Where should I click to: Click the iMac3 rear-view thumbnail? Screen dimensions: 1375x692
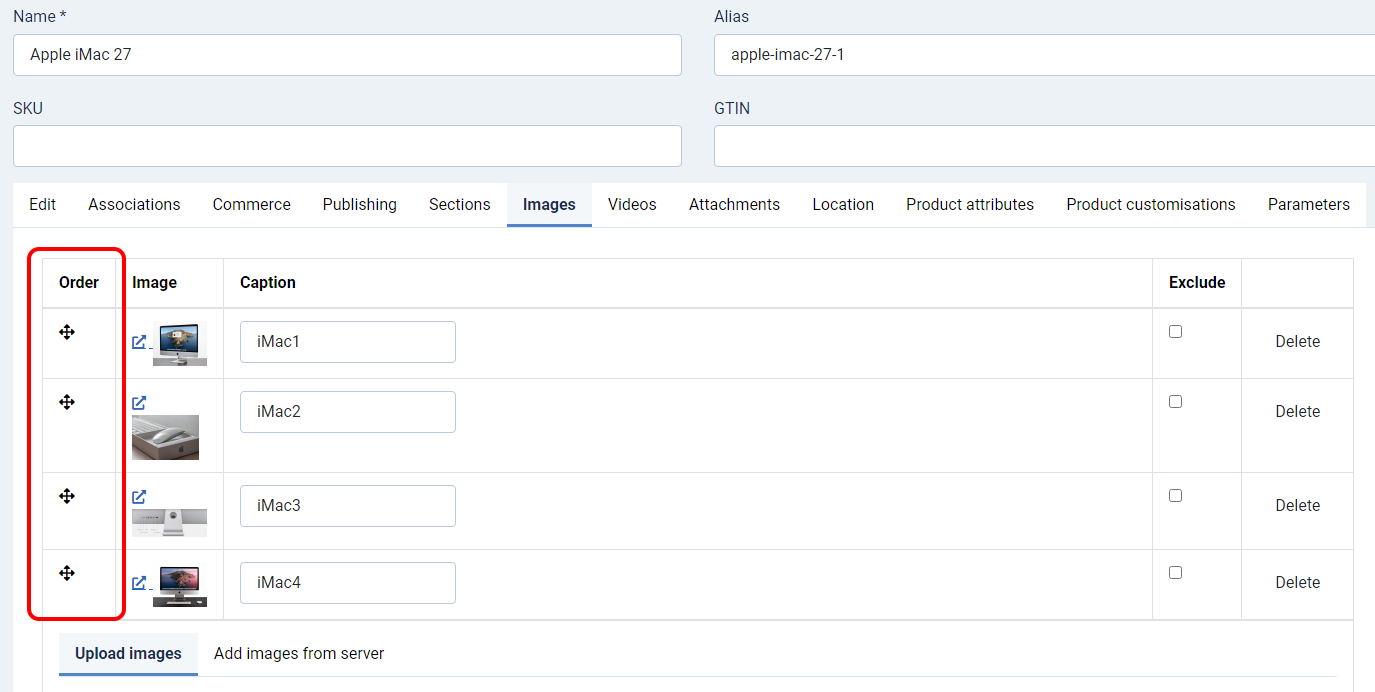pyautogui.click(x=169, y=523)
